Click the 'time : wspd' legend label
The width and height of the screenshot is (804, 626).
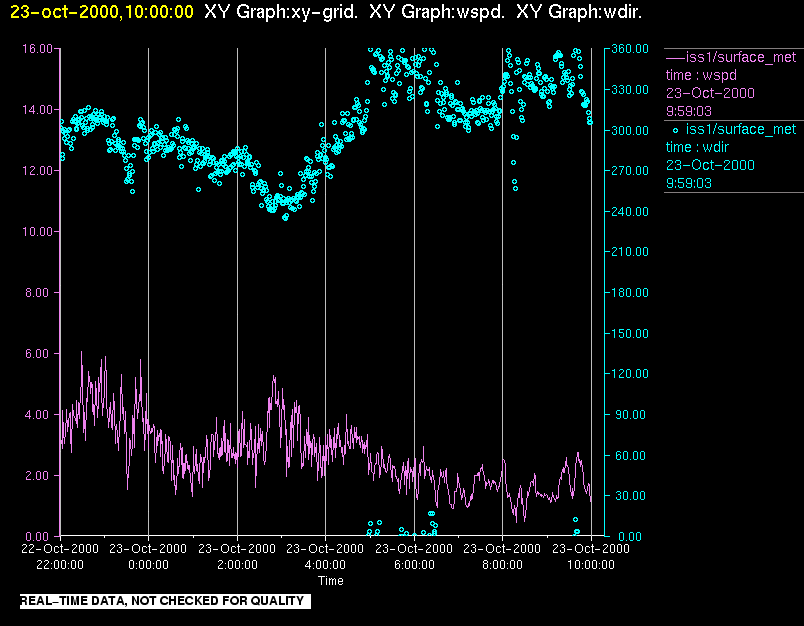(x=701, y=75)
